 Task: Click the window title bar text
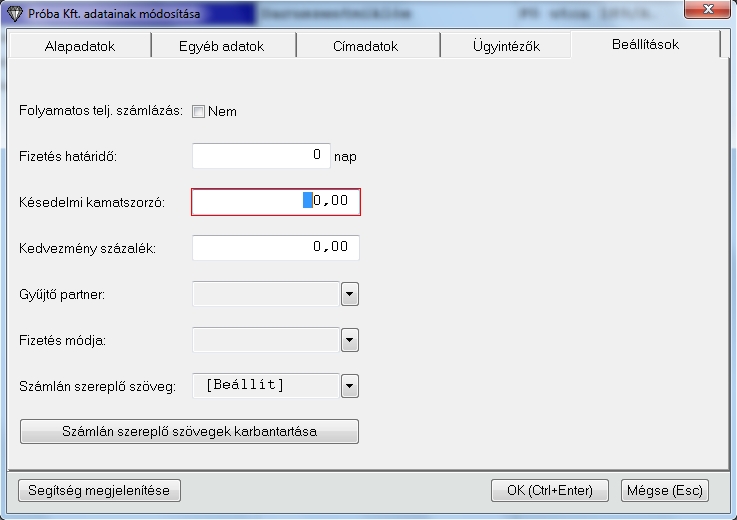pyautogui.click(x=115, y=13)
